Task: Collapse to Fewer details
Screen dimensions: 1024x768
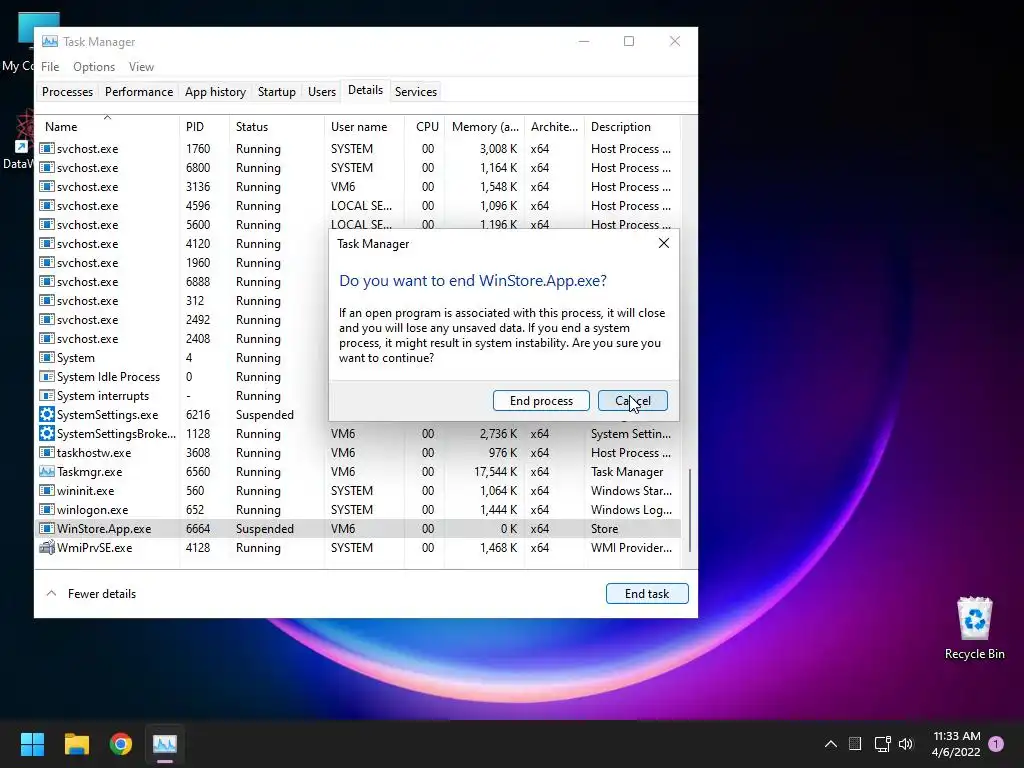Action: tap(91, 594)
